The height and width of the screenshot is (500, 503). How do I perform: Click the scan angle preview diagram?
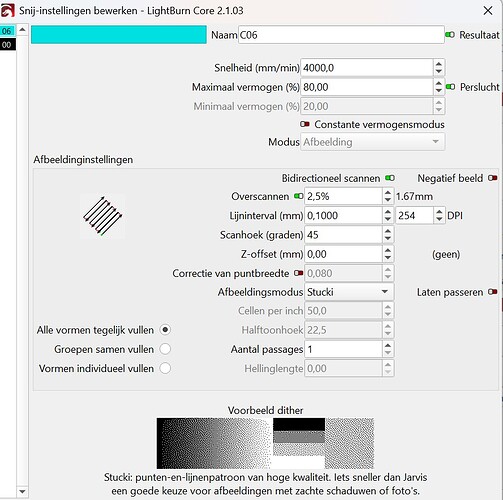tap(103, 216)
